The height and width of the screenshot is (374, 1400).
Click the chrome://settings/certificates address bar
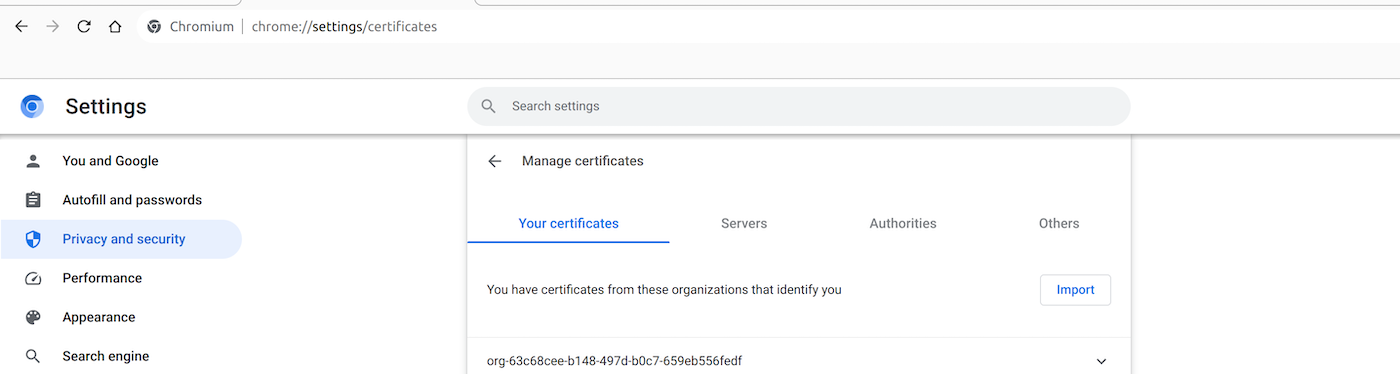(344, 27)
